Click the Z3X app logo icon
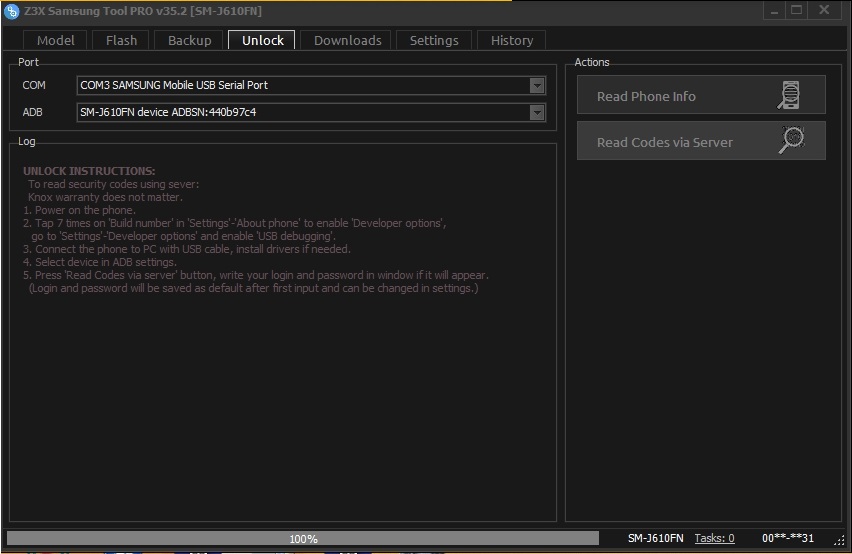This screenshot has width=852, height=554. pos(11,11)
